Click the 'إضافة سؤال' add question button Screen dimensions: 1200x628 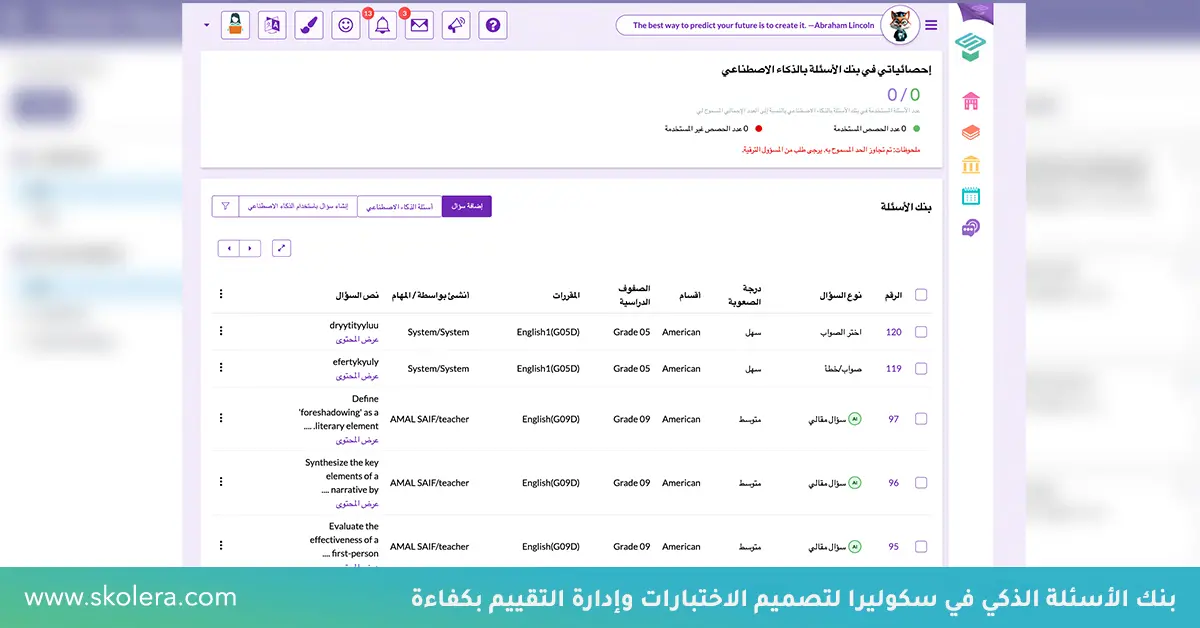point(467,206)
